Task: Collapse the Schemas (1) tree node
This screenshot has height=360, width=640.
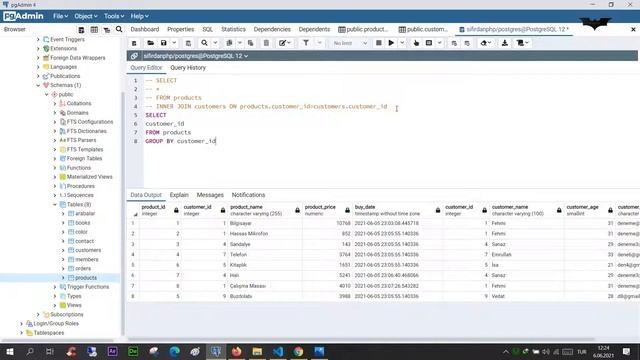Action: (38, 85)
